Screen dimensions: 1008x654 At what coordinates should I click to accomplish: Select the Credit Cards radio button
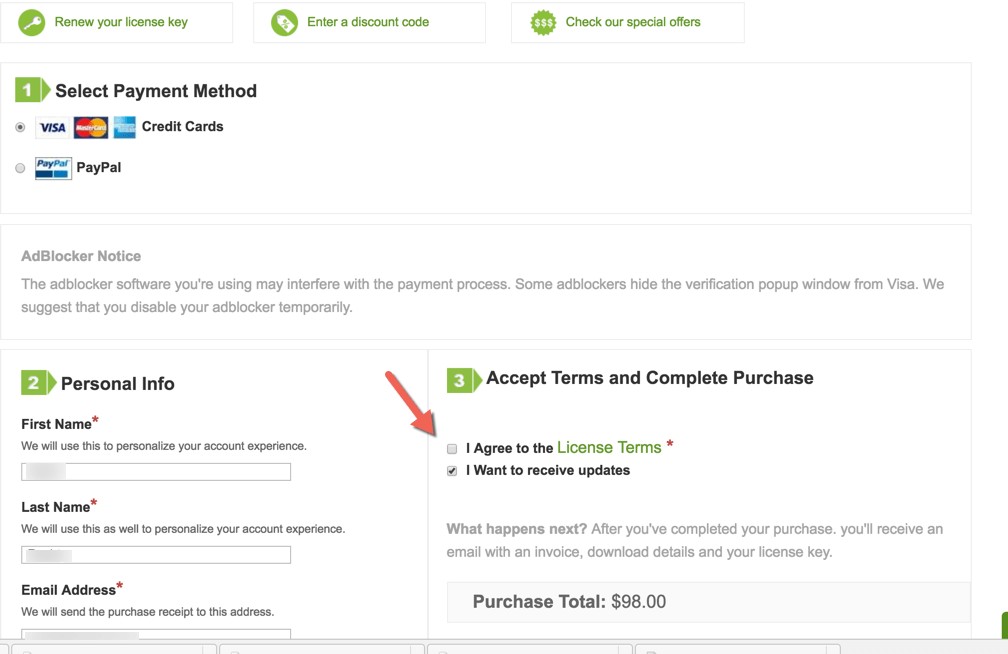click(20, 127)
